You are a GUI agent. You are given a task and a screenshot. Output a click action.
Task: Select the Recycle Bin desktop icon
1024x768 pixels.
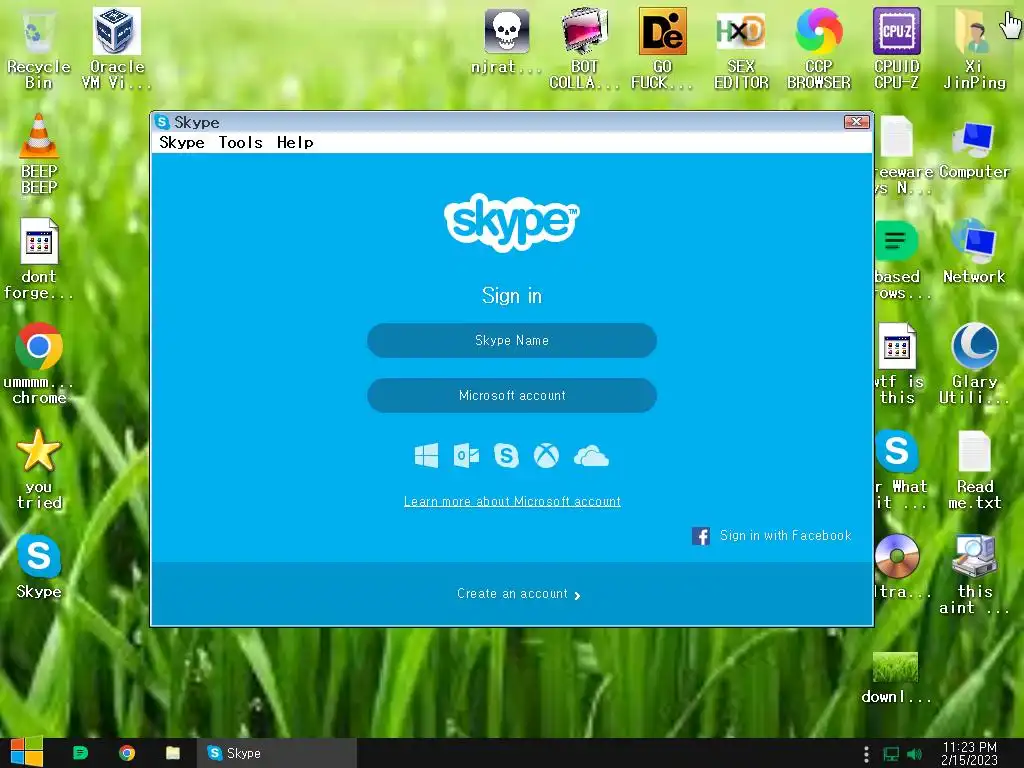39,47
